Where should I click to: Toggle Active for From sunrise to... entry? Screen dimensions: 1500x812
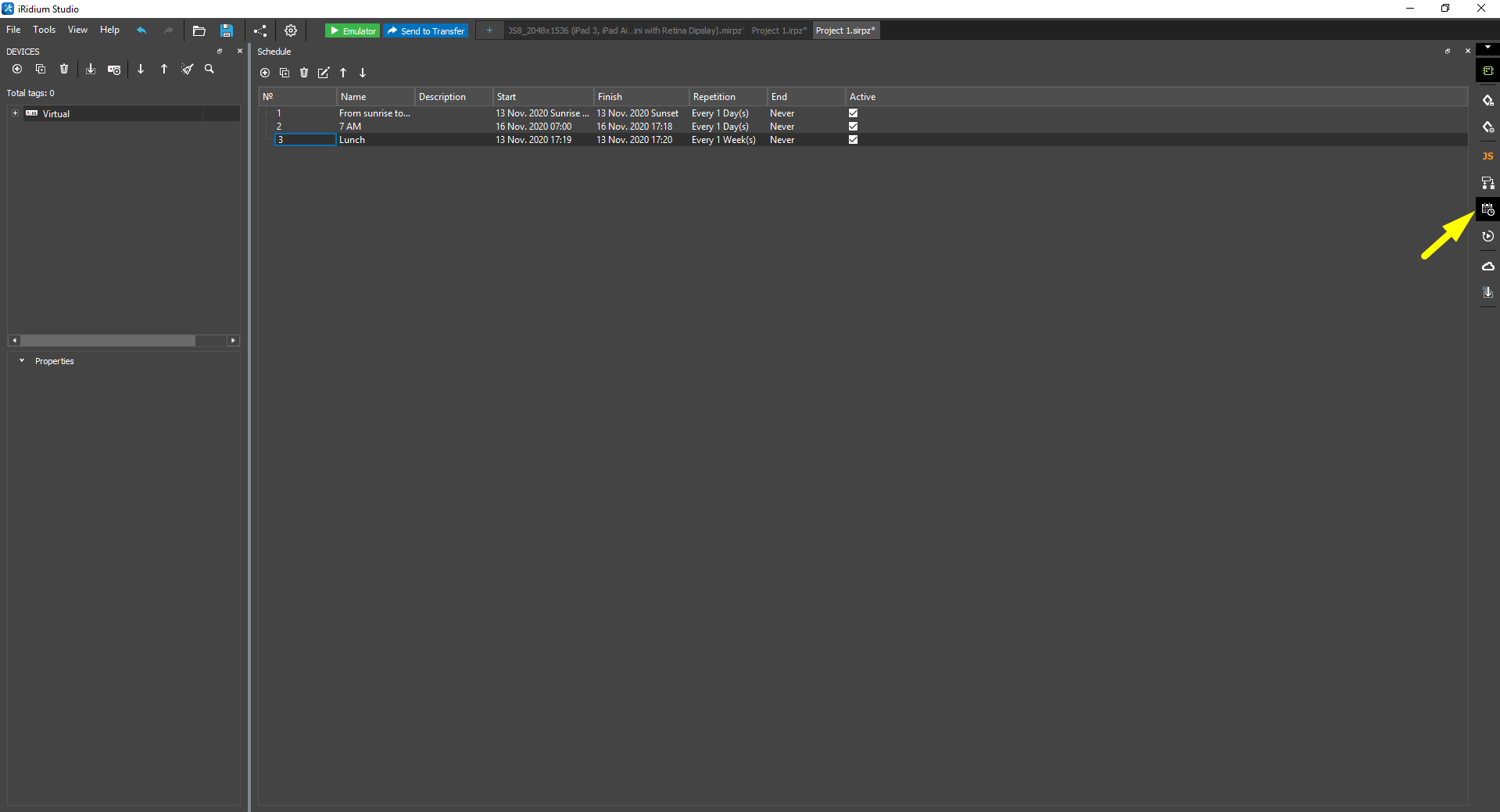point(853,113)
